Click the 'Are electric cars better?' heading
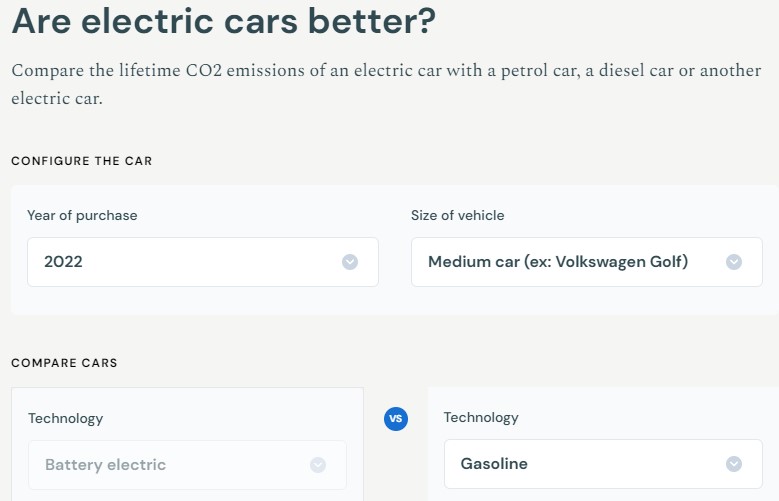779x501 pixels. (x=224, y=21)
